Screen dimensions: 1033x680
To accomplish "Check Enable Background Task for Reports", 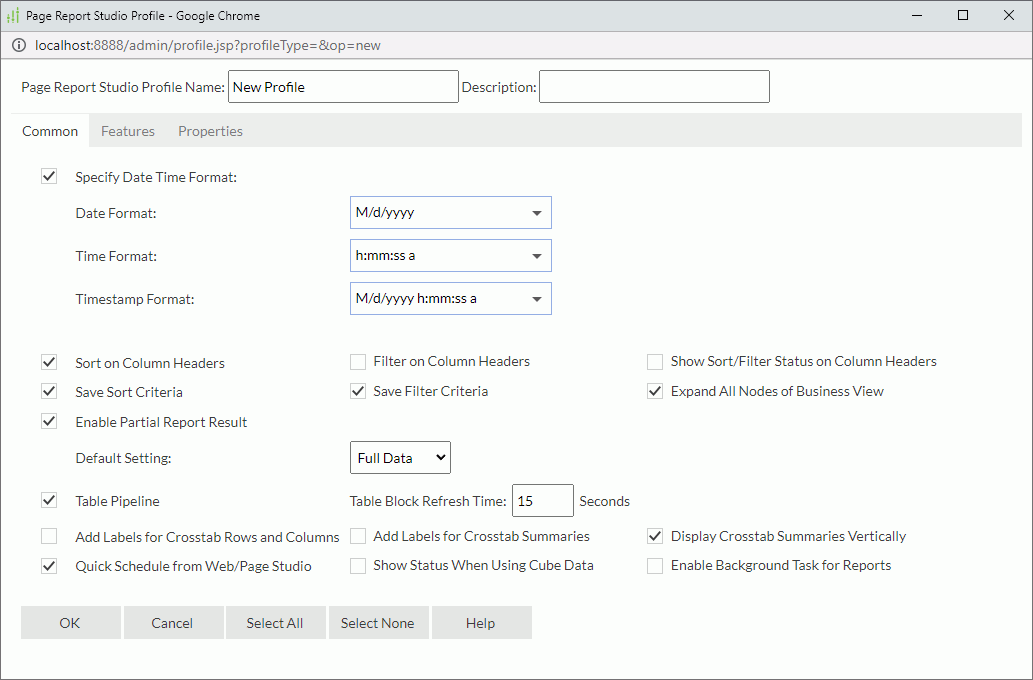I will pos(655,566).
